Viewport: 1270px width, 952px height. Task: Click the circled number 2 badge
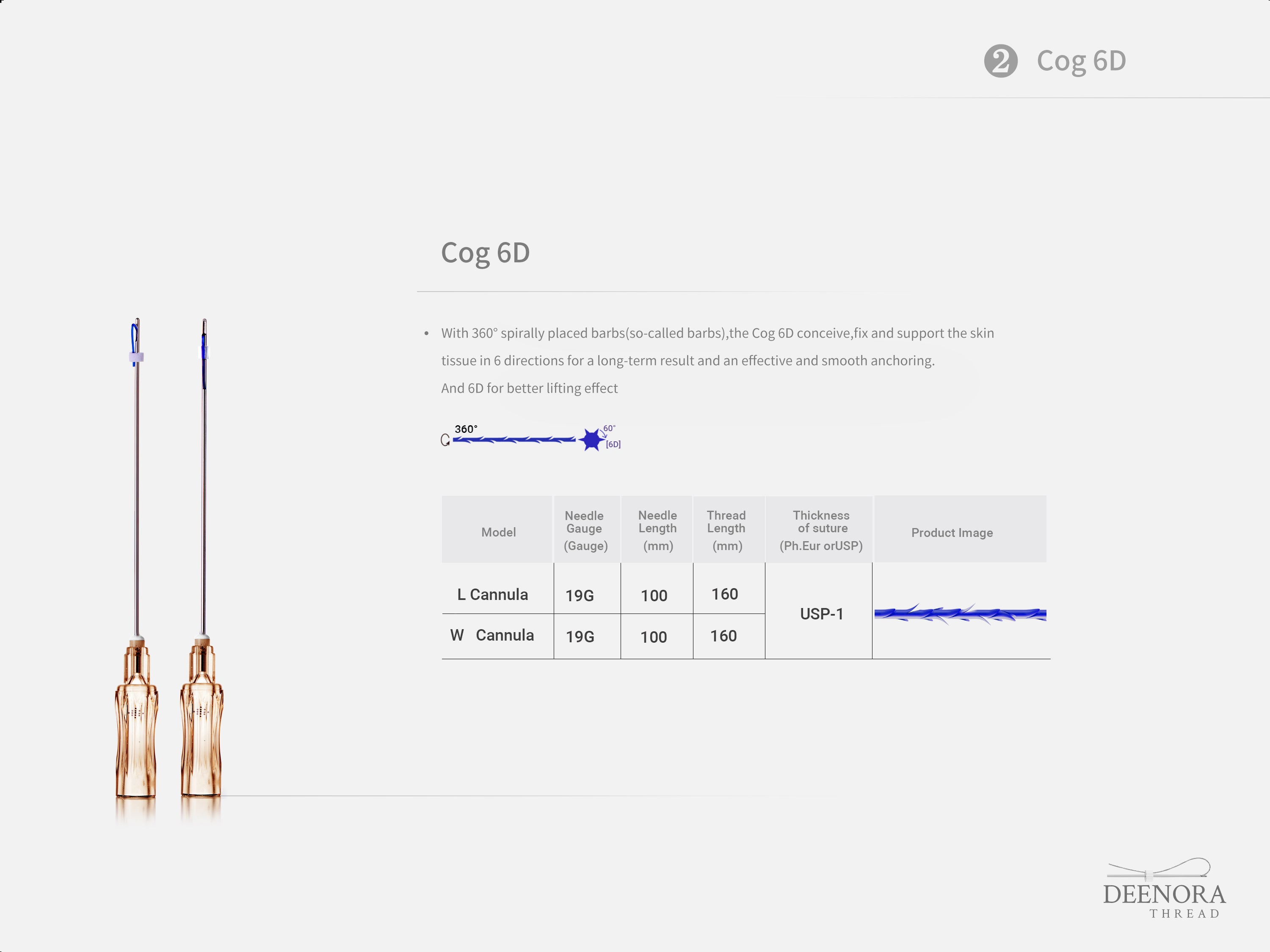(1000, 61)
